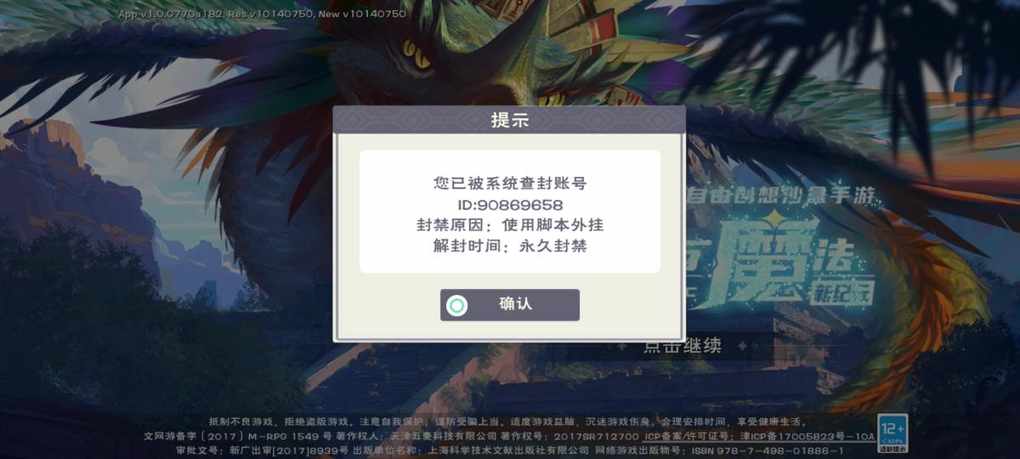Select the account ID 90869658 text
The height and width of the screenshot is (459, 1020).
[x=509, y=205]
